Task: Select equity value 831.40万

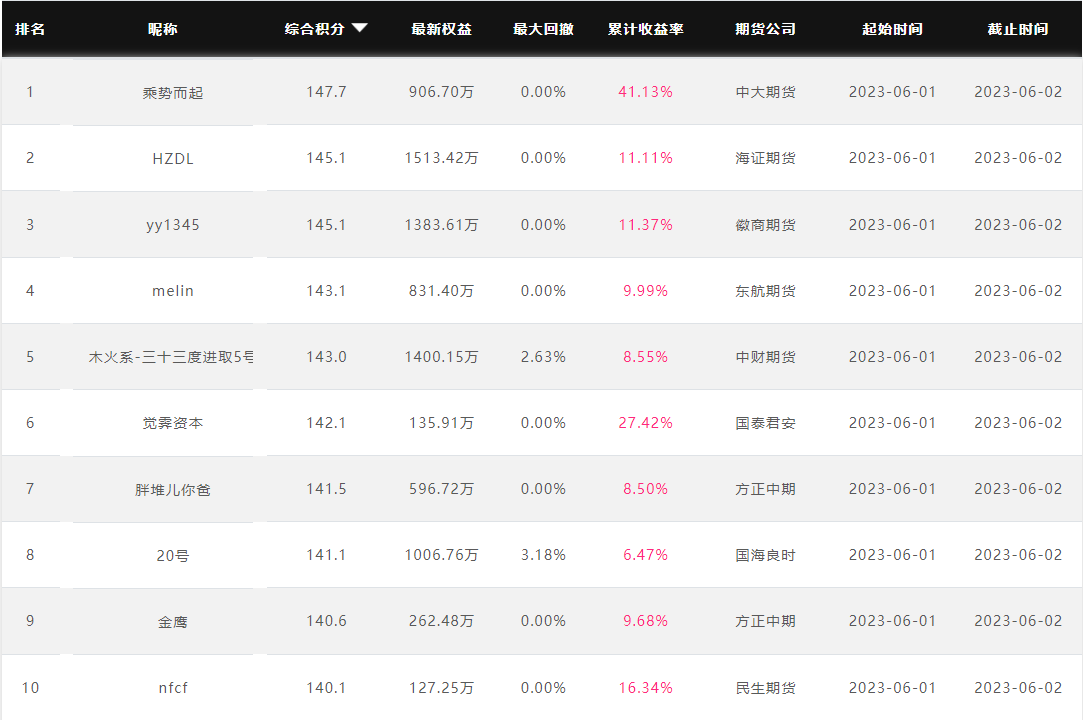Action: [441, 290]
